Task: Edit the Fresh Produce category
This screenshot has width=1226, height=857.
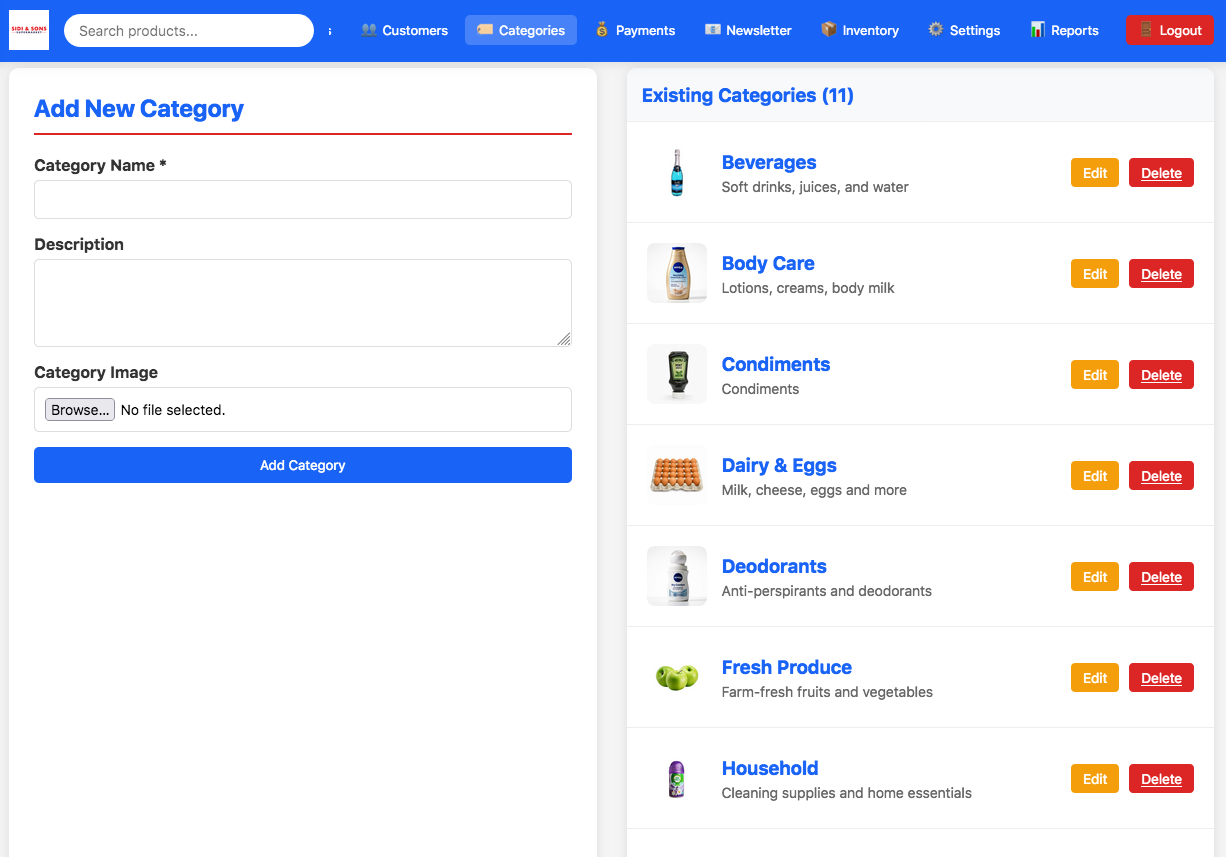Action: click(x=1095, y=678)
